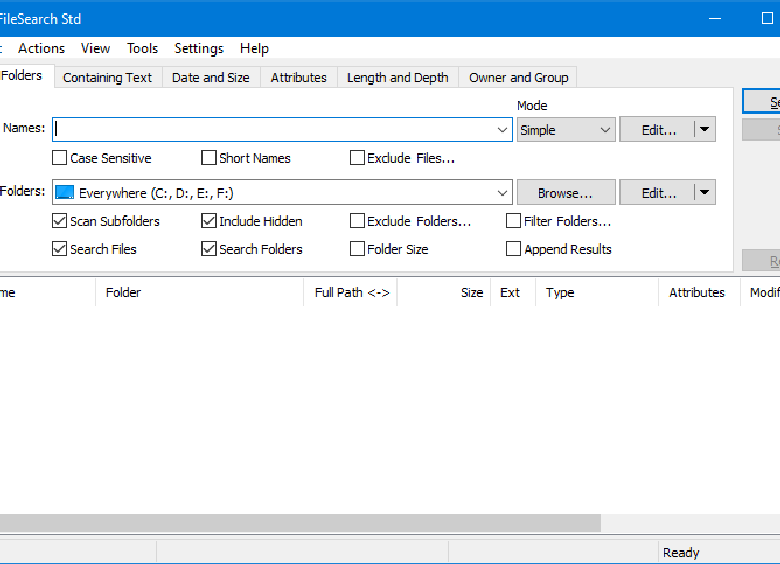Click the horizontal scrollbar thumb in results

(x=300, y=523)
